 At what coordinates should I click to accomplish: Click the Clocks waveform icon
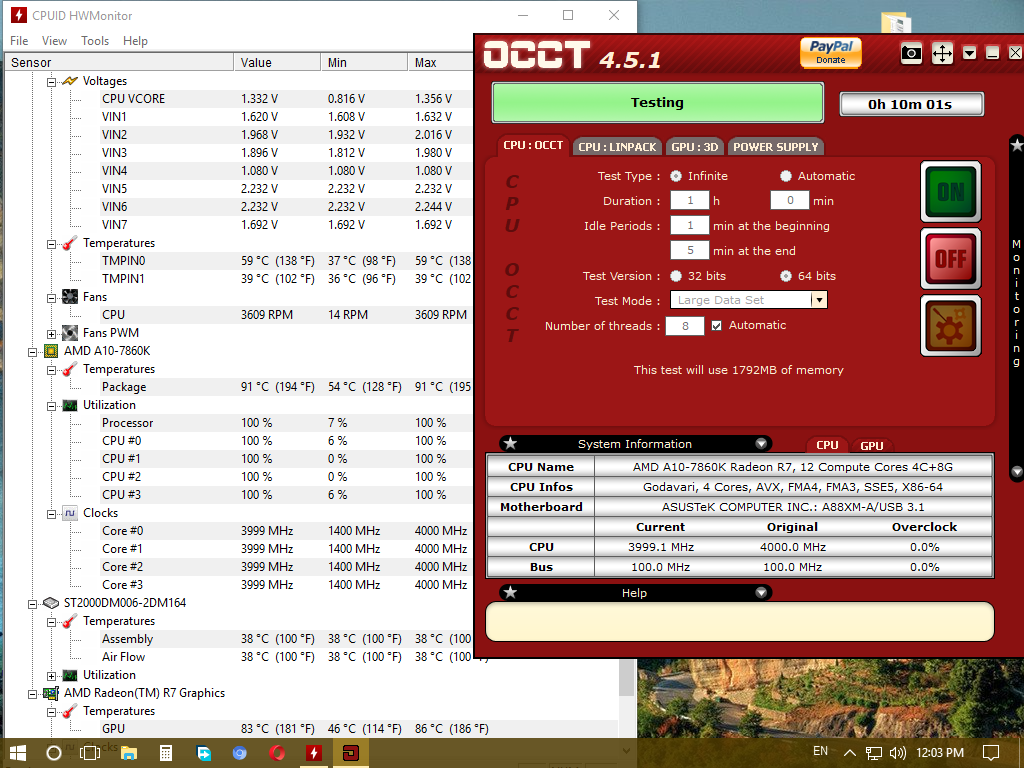[70, 513]
